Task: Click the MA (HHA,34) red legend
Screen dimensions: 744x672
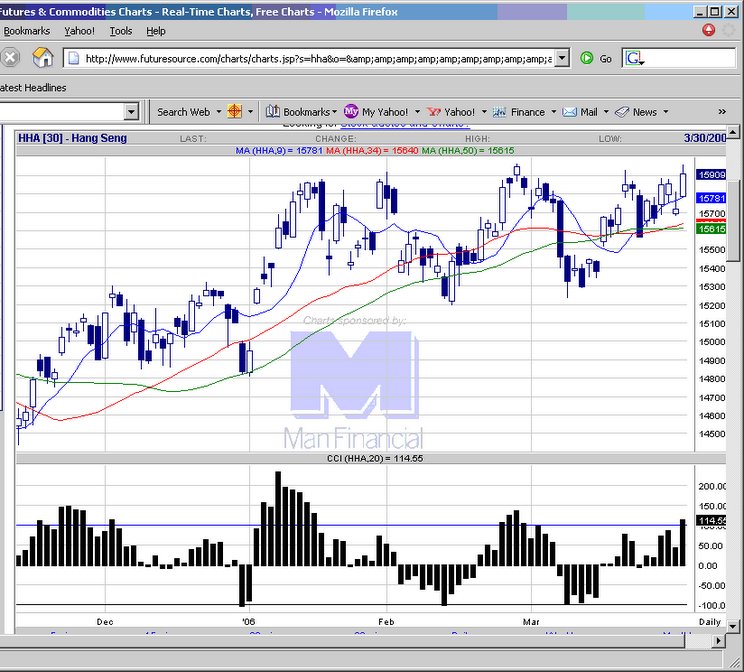Action: click(372, 150)
